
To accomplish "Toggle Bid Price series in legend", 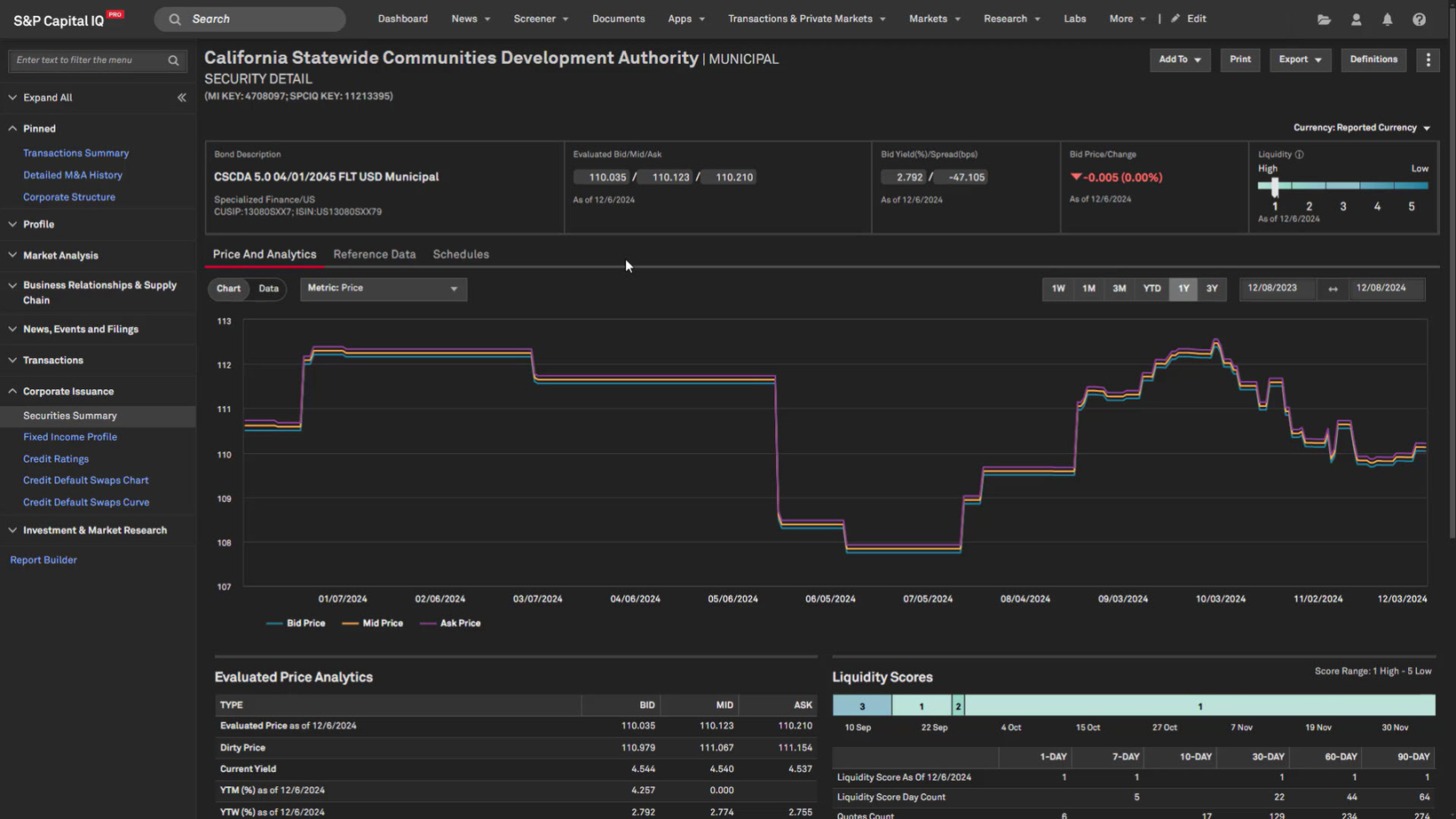I will pos(296,624).
